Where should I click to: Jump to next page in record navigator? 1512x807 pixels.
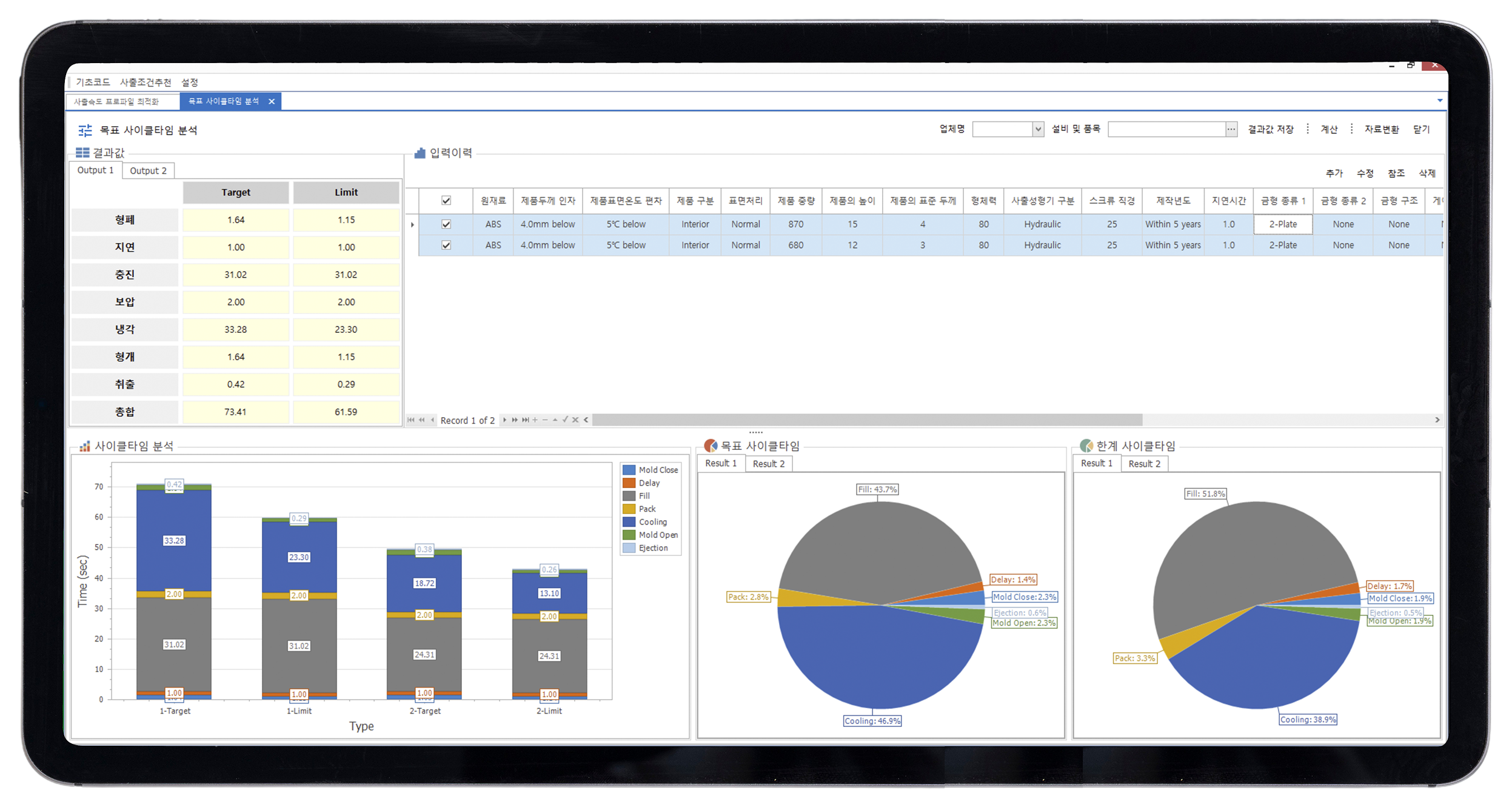click(x=515, y=420)
